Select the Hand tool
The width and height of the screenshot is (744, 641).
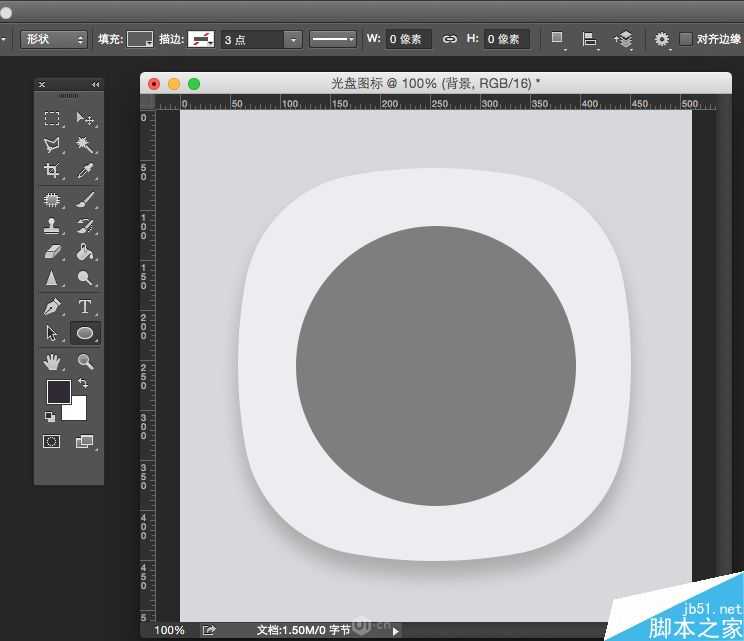(52, 361)
